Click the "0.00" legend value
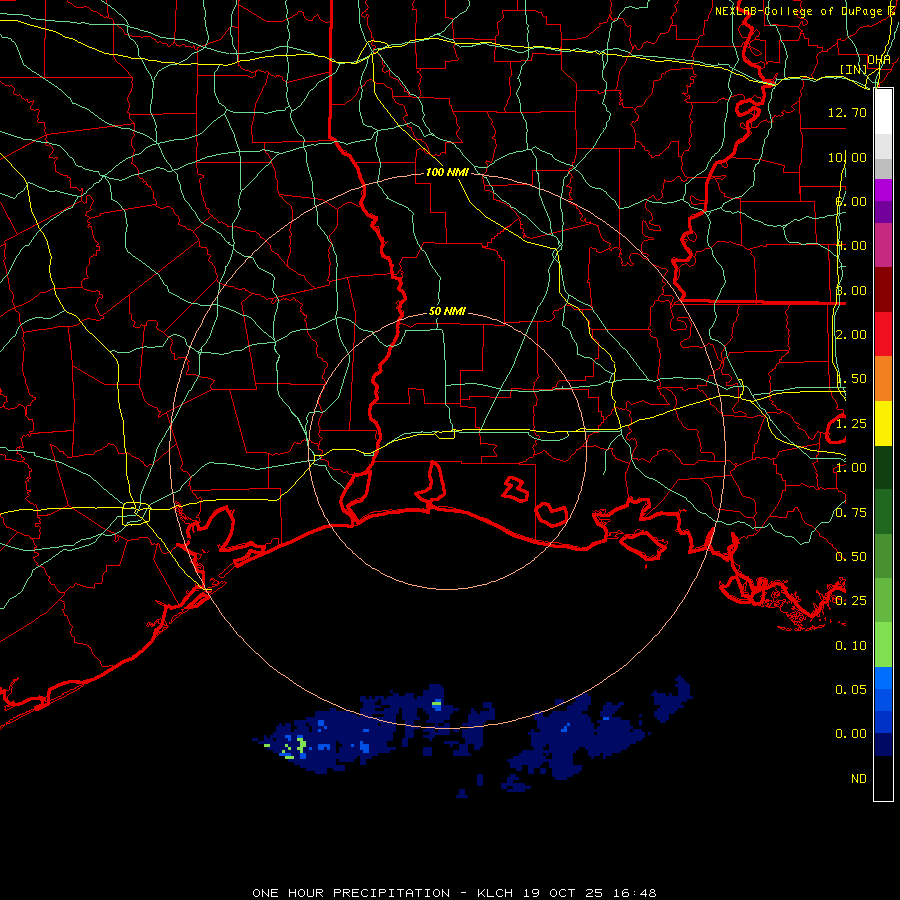The width and height of the screenshot is (900, 900). (851, 734)
